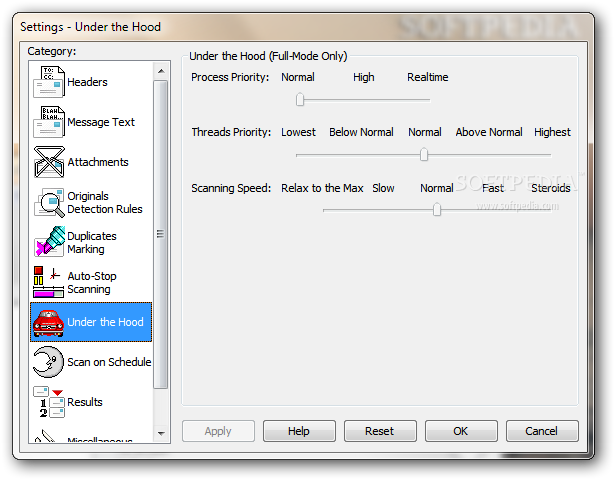Open the Headers category envelope icon

[x=49, y=82]
